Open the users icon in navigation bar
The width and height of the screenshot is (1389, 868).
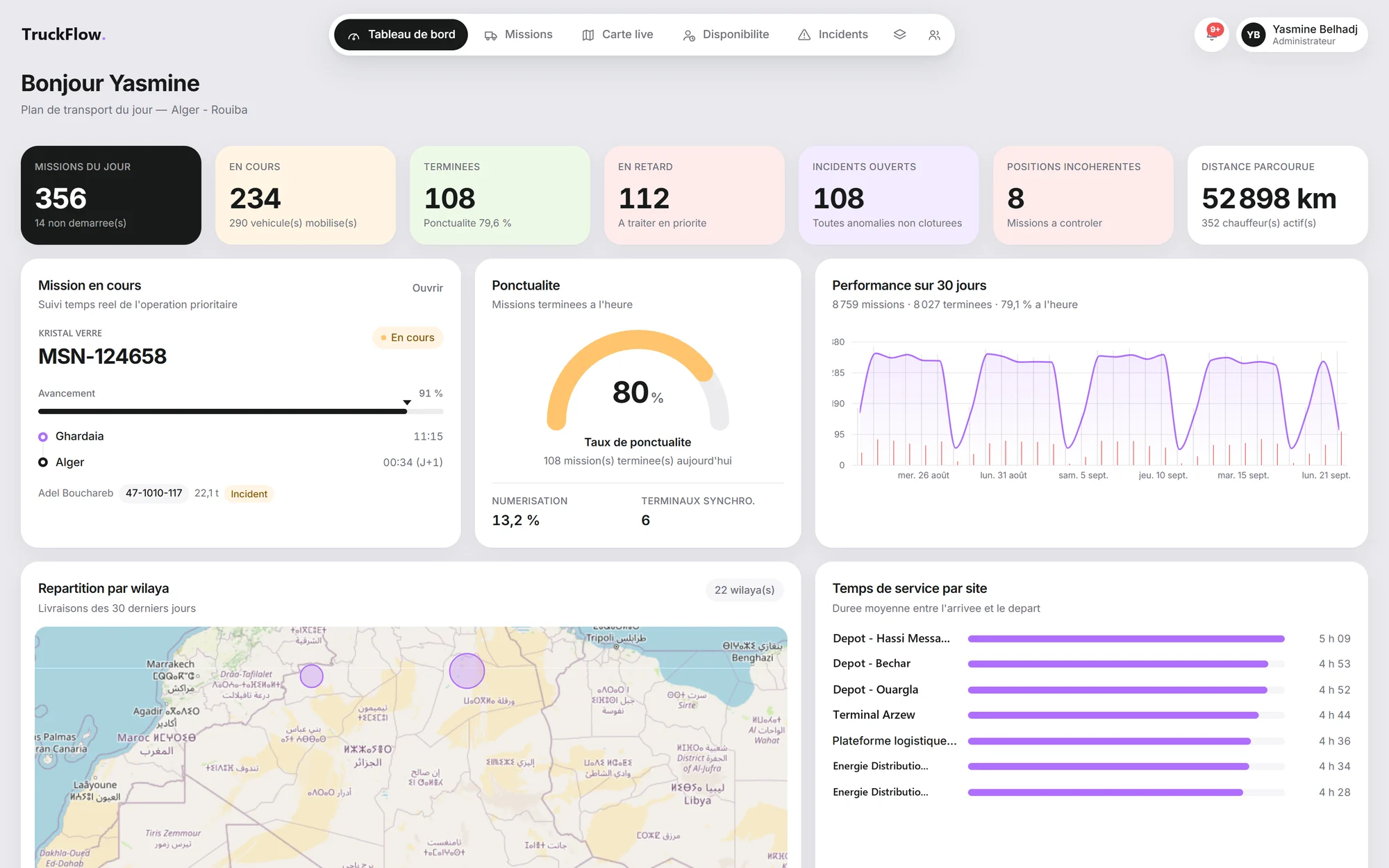point(934,35)
